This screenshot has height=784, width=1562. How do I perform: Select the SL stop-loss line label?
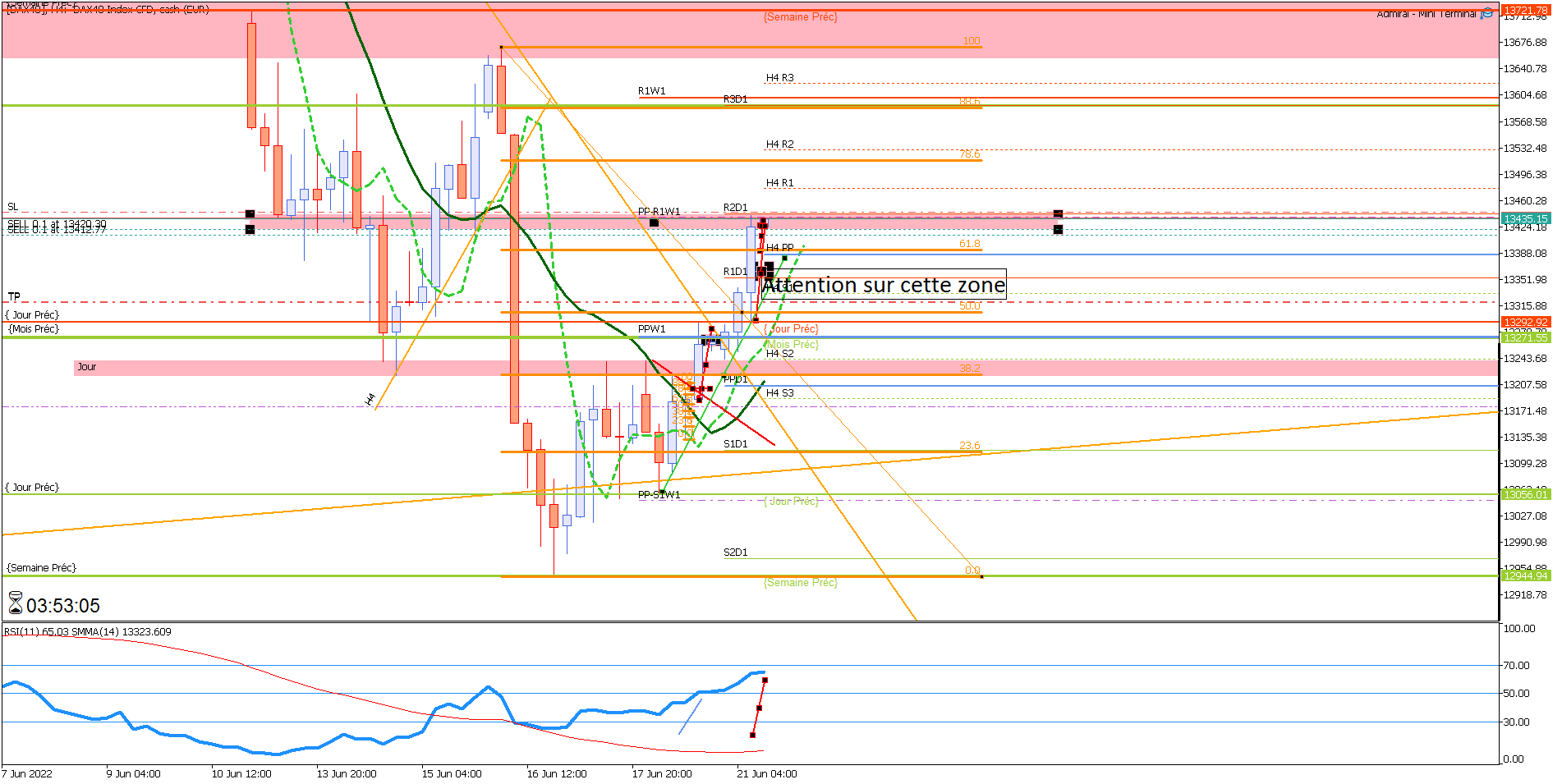(x=12, y=207)
